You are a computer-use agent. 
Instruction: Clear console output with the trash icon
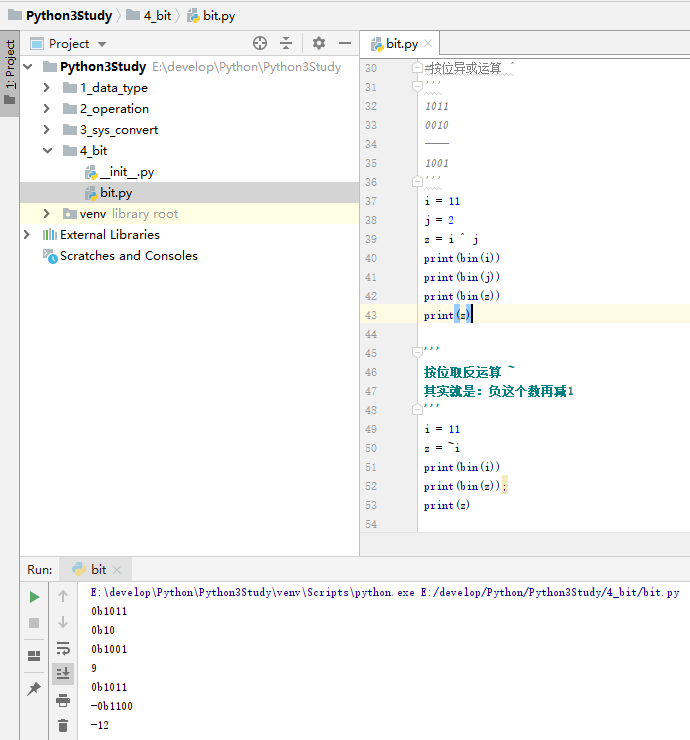(x=63, y=726)
